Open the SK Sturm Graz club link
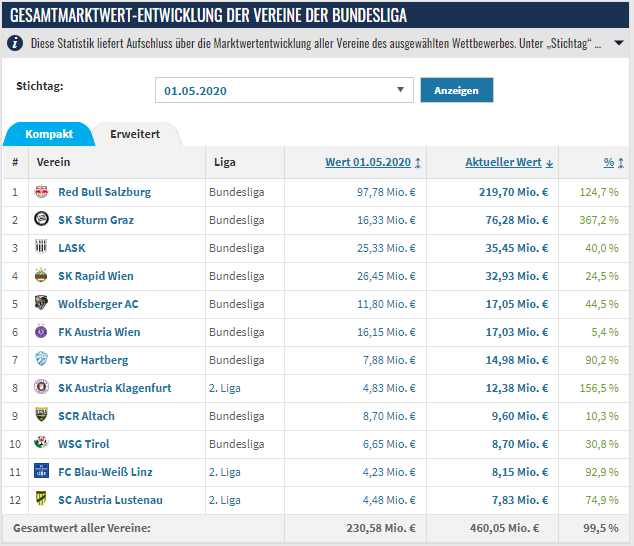This screenshot has height=546, width=634. point(96,220)
